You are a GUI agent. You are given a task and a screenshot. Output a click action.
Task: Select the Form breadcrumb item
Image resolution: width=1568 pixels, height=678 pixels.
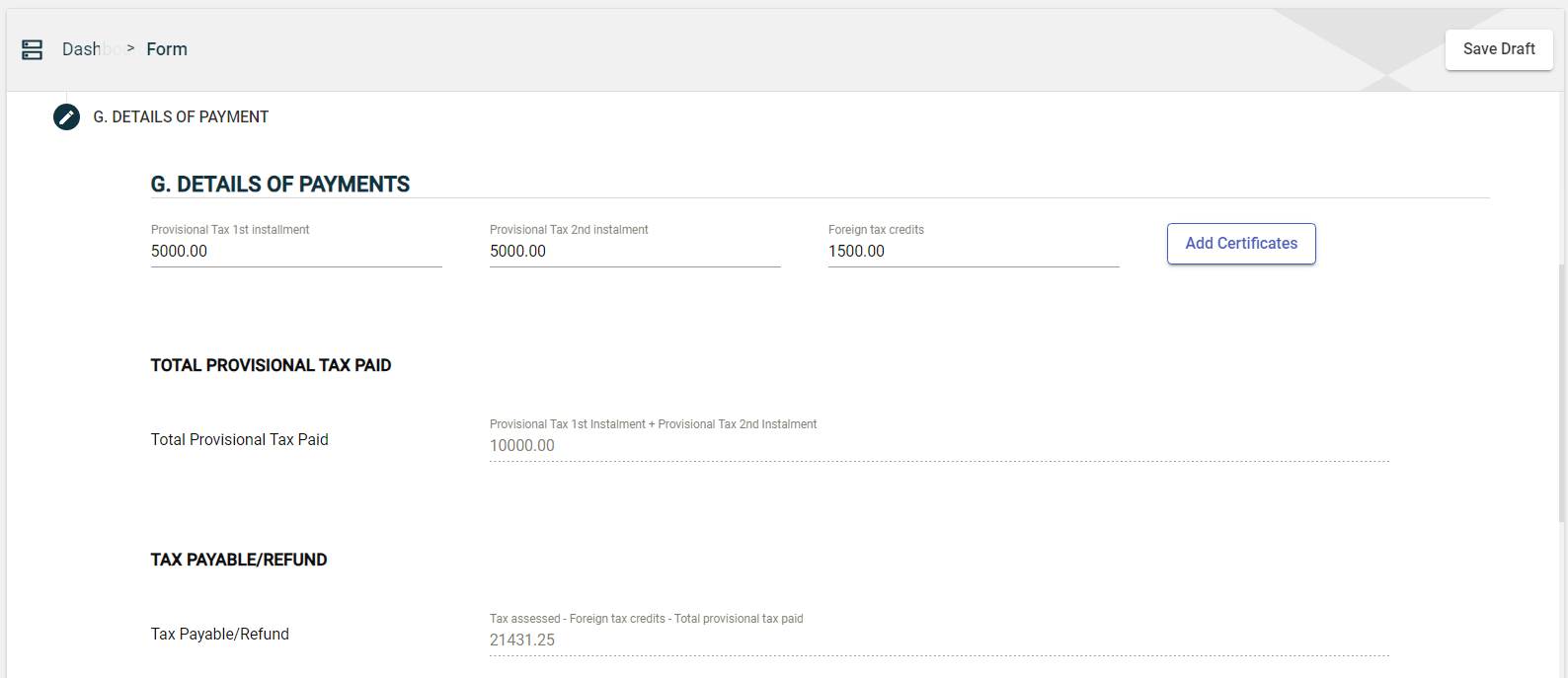point(167,49)
